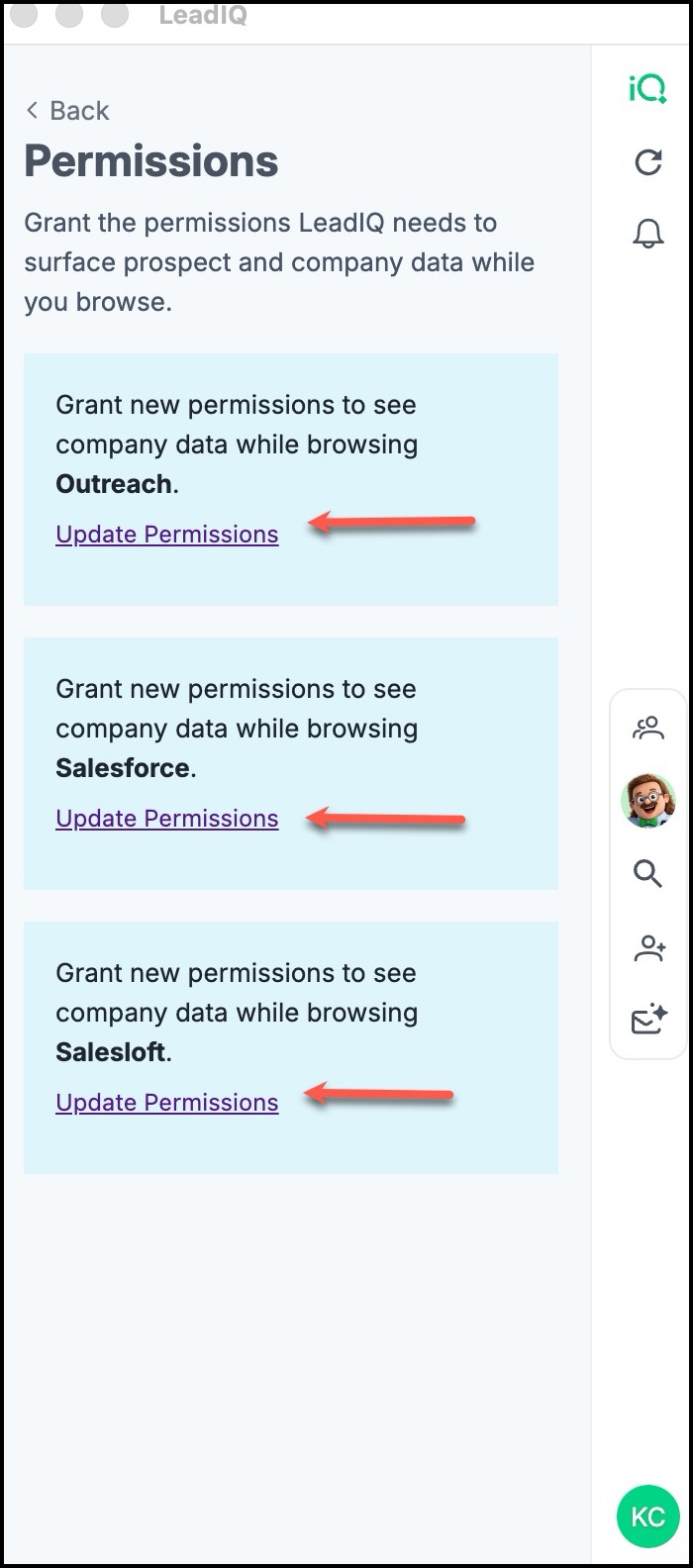Click the Permissions page heading
Image resolution: width=693 pixels, height=1568 pixels.
click(x=151, y=161)
